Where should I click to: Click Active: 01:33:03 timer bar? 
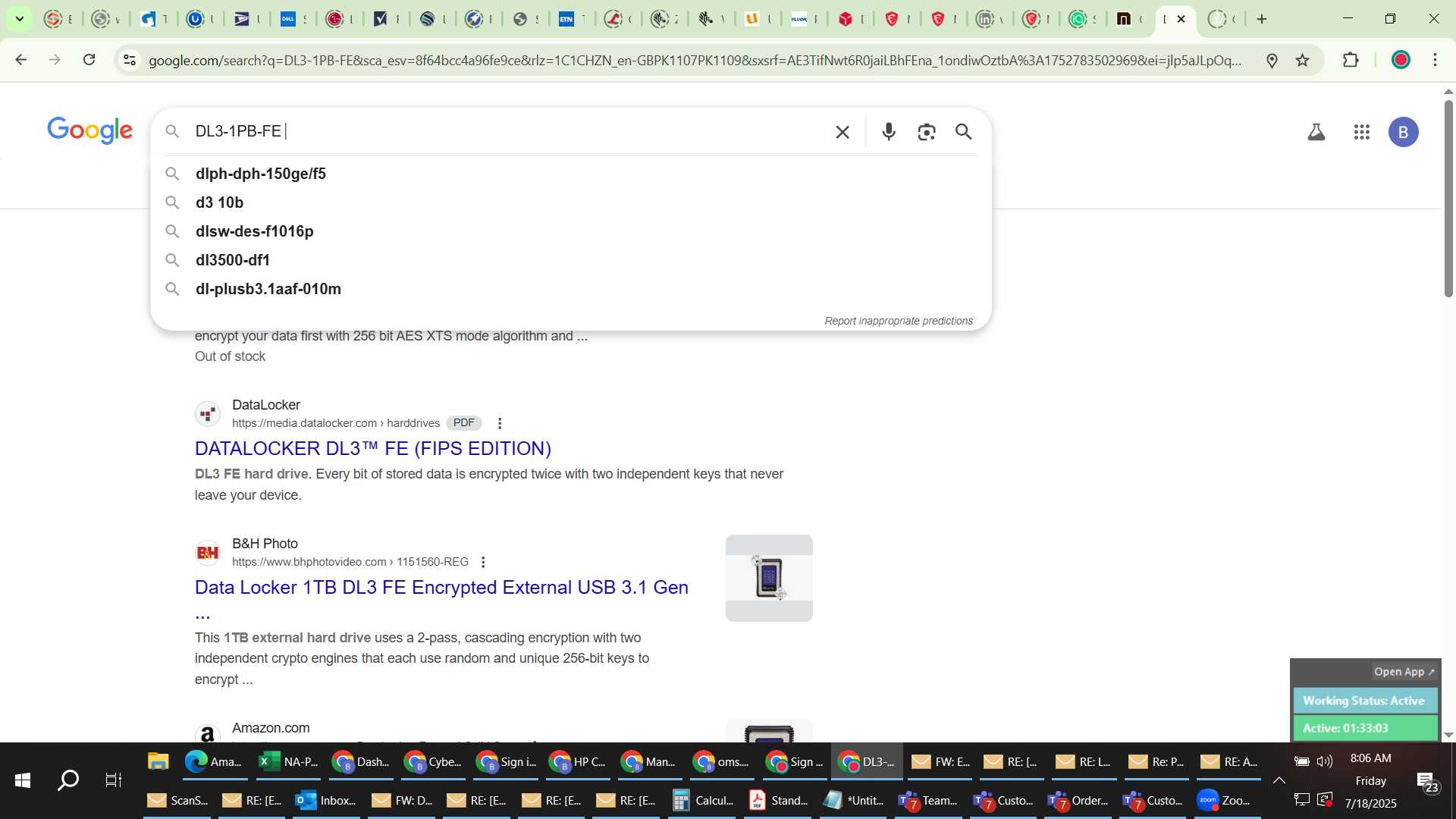coord(1363,728)
